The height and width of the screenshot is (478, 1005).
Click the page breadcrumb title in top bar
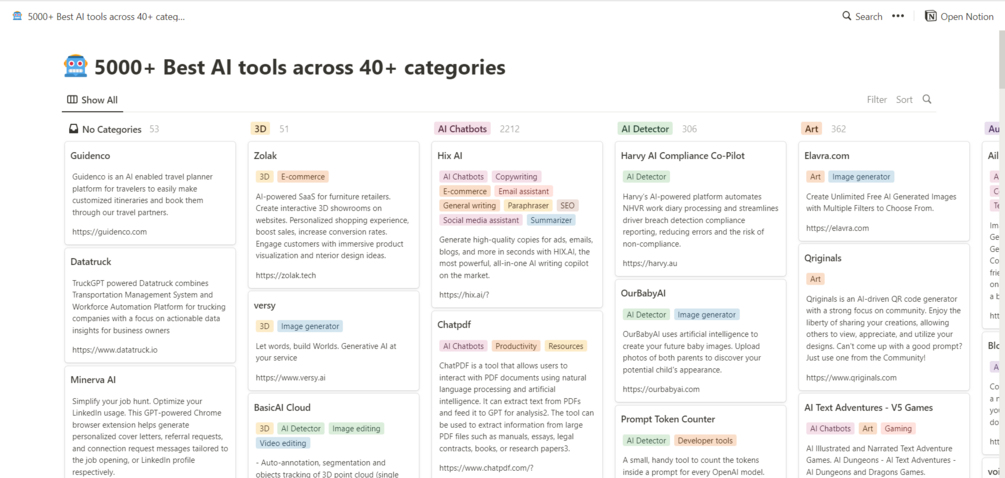[x=106, y=17]
